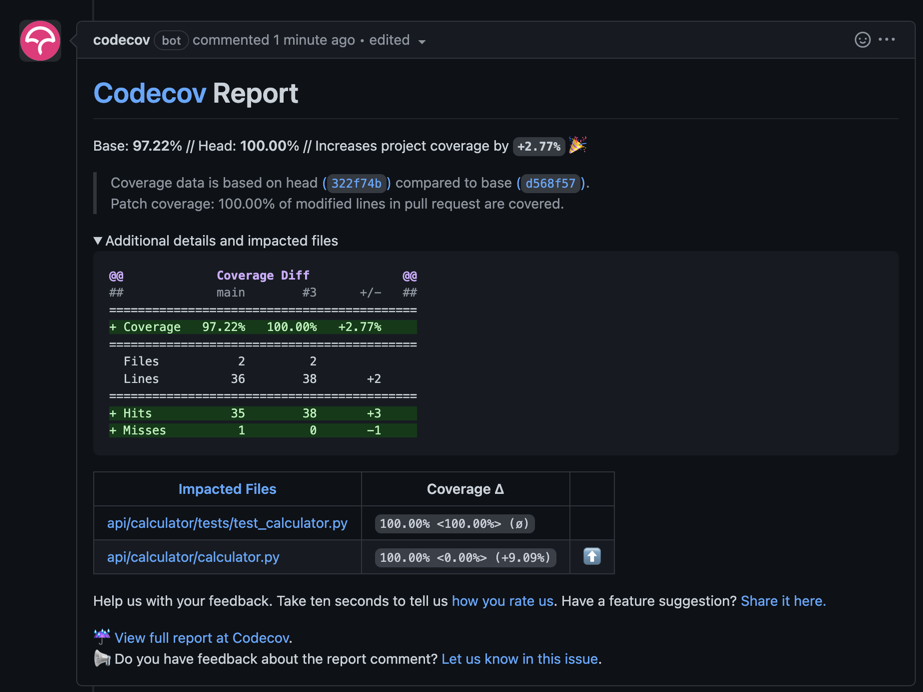Viewport: 923px width, 692px height.
Task: Click the Report heading word
Action: [x=255, y=93]
